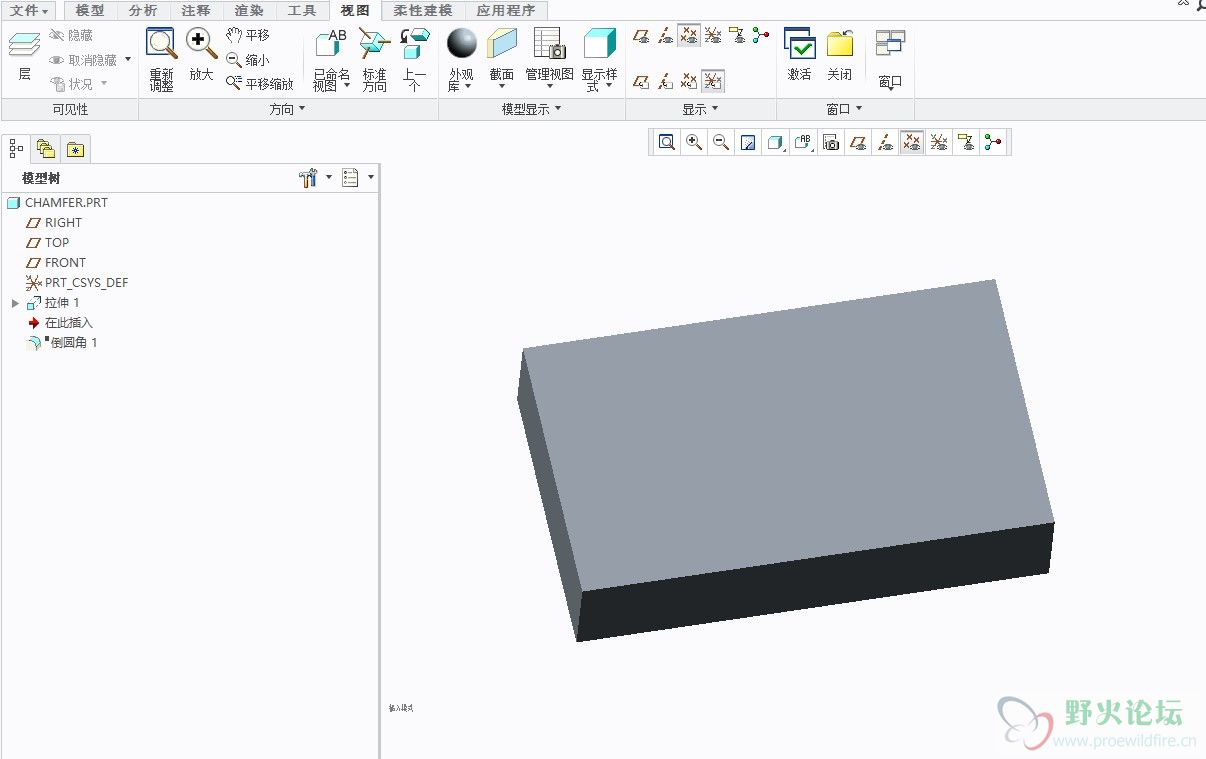Click zoom out icon in graphics toolbar
The image size is (1206, 759).
click(720, 143)
